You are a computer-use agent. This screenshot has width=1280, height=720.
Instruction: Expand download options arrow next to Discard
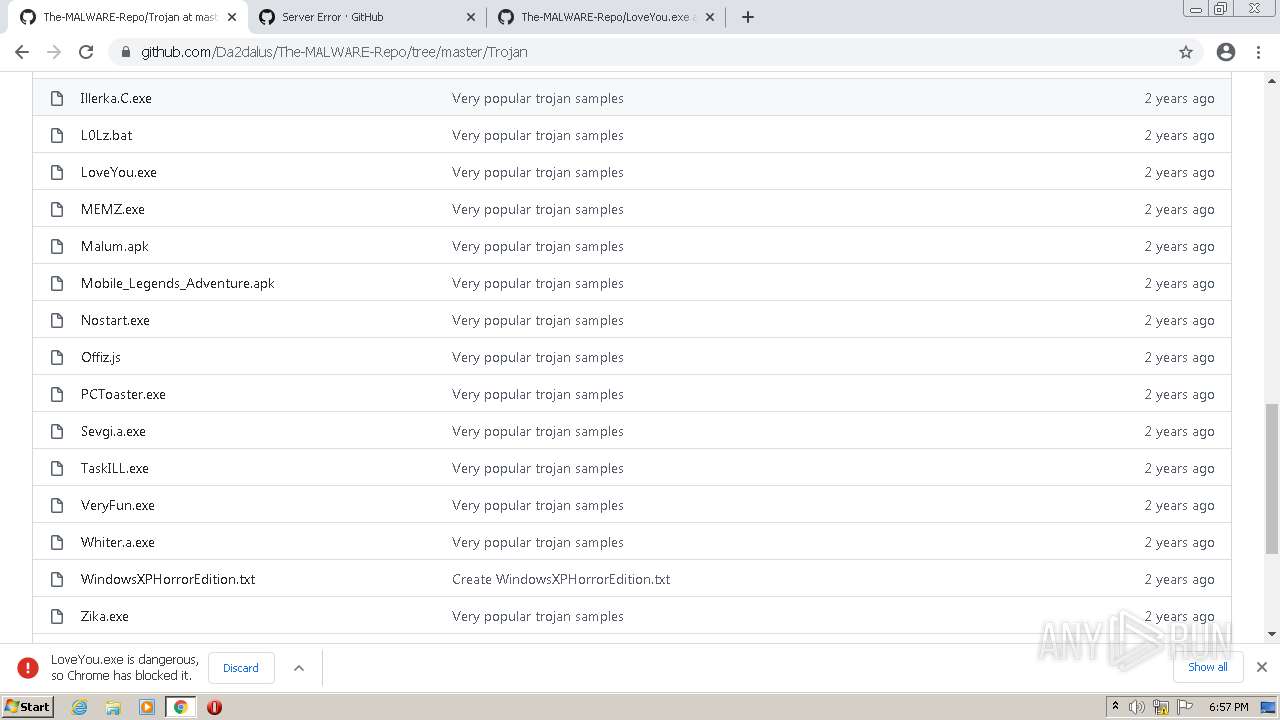[x=298, y=668]
